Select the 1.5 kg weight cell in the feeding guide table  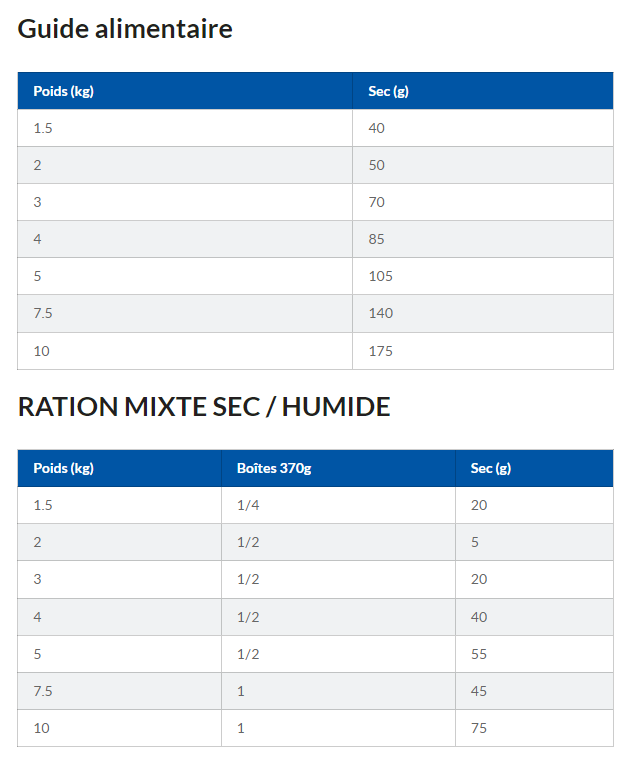[x=43, y=128]
